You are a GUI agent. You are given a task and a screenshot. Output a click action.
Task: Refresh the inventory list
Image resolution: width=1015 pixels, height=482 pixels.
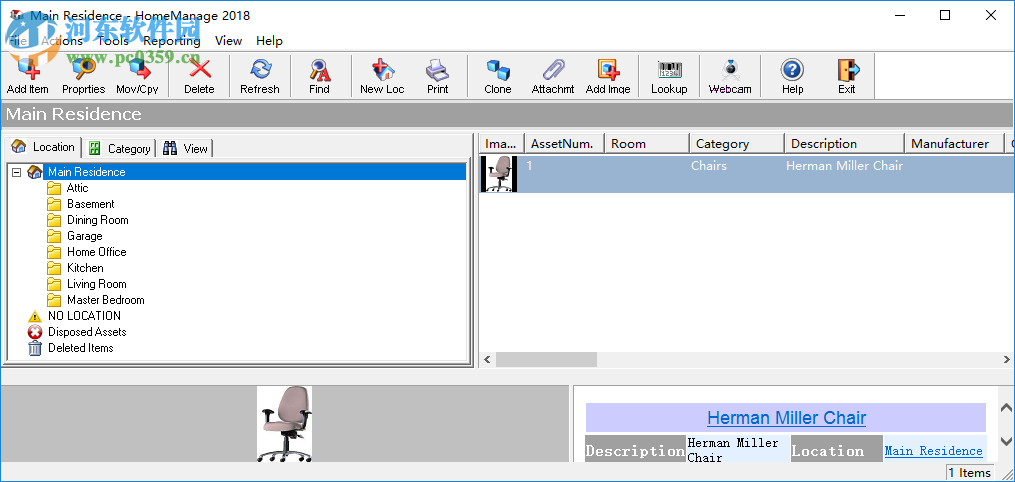[260, 76]
